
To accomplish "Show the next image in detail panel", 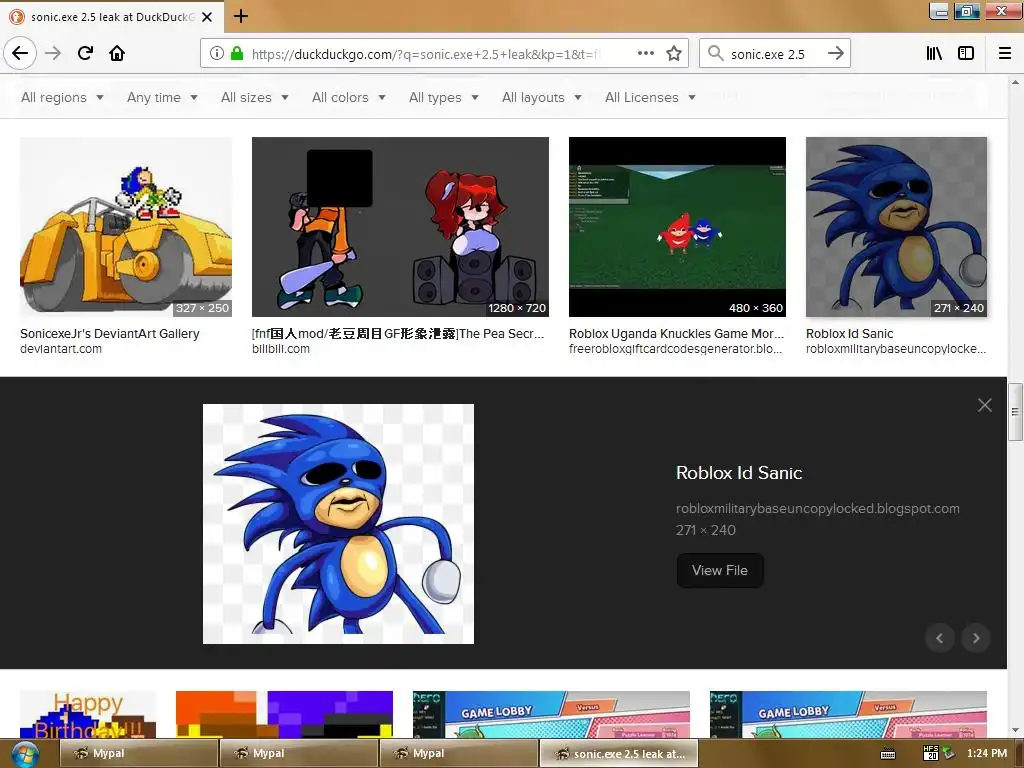I will pyautogui.click(x=976, y=638).
